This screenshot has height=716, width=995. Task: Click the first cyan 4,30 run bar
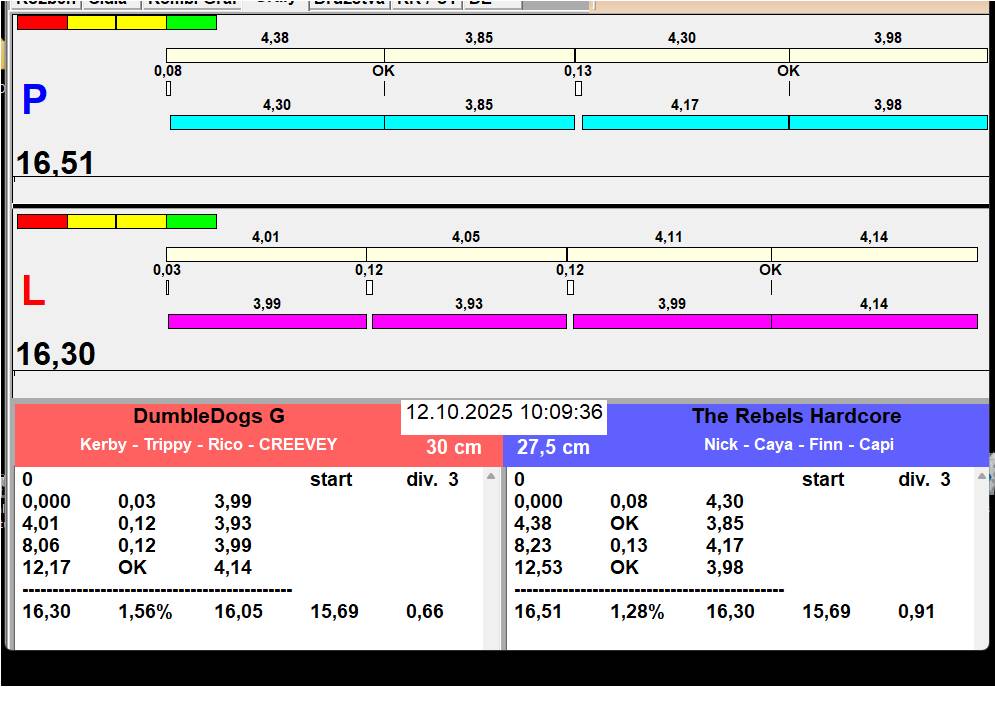pos(277,122)
